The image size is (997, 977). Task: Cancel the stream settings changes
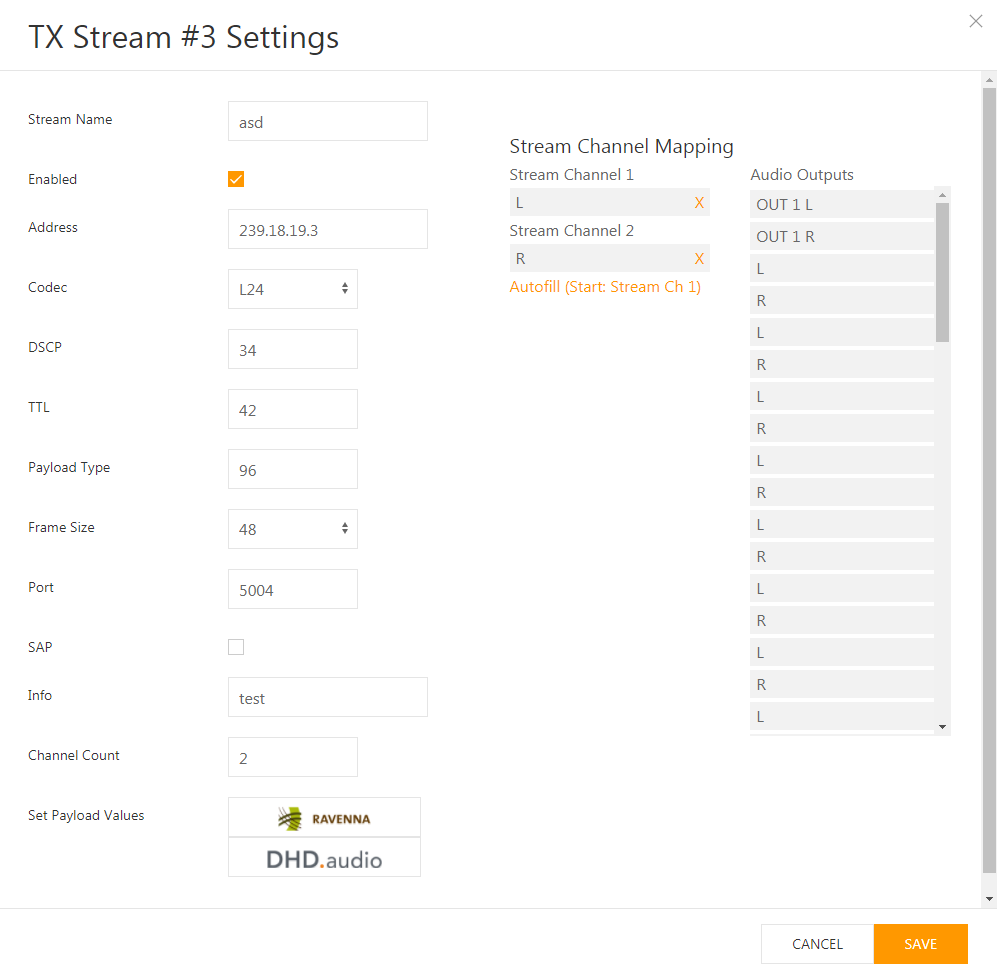point(817,944)
